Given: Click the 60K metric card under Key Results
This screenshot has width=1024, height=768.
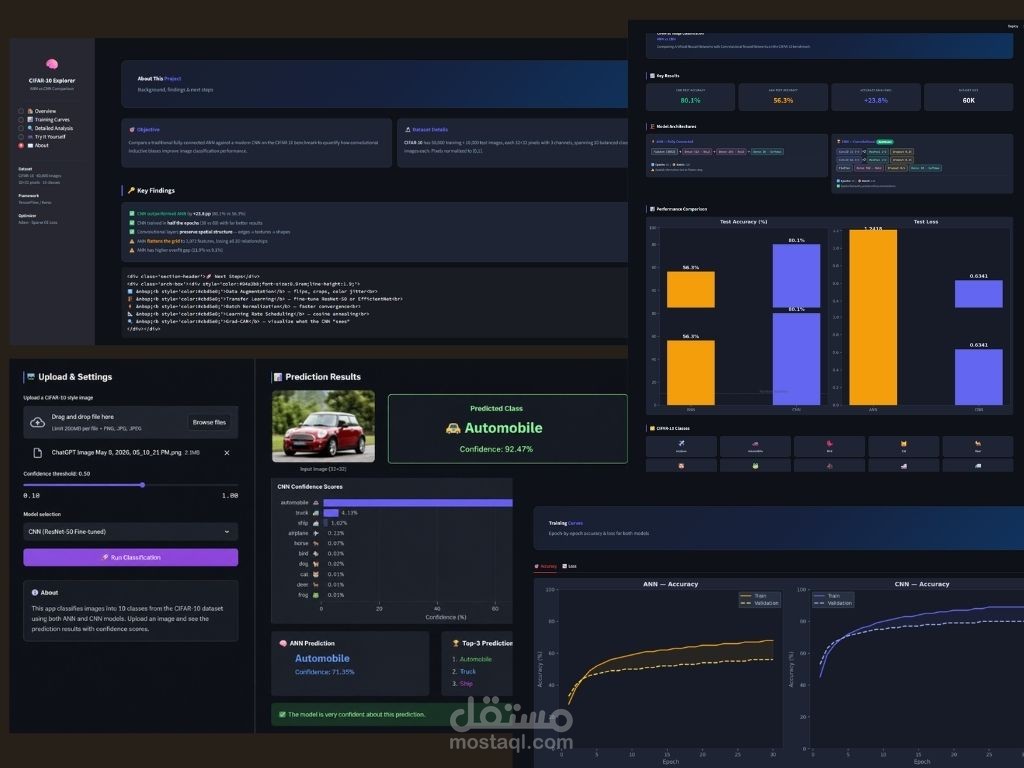Looking at the screenshot, I should pyautogui.click(x=968, y=97).
